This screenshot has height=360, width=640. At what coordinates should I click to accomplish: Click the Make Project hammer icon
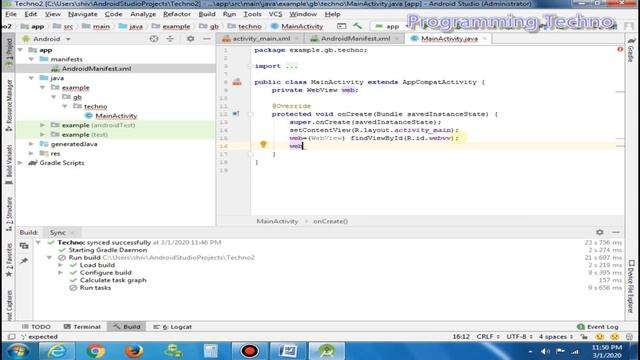click(358, 26)
